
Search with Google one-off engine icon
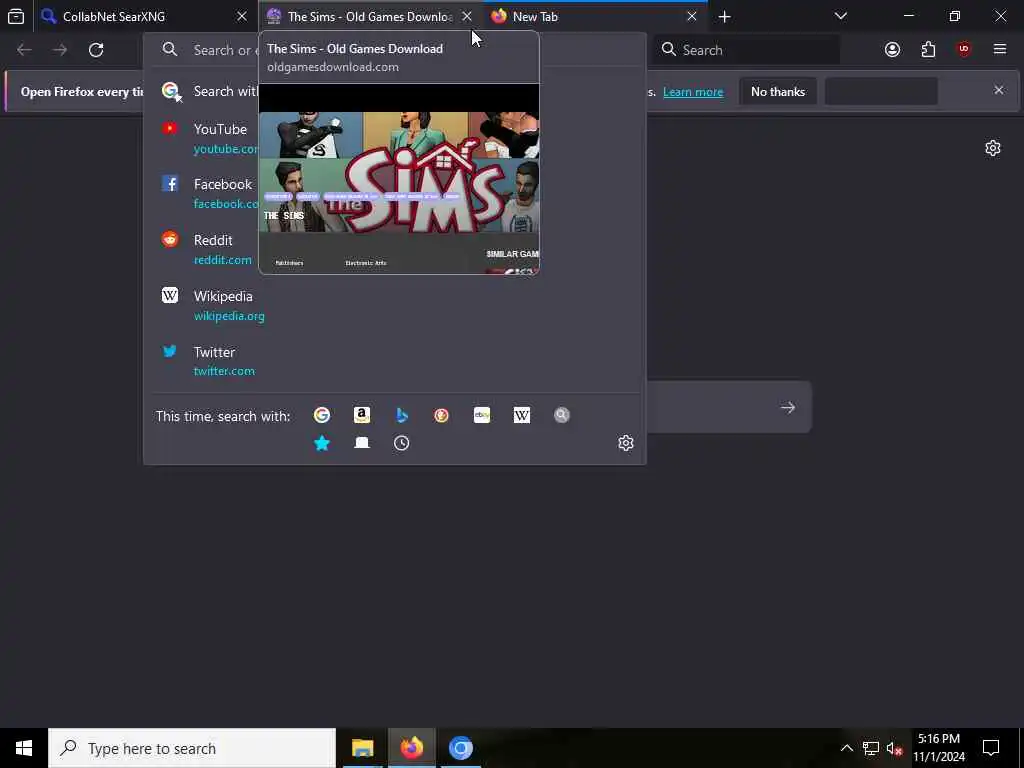(x=321, y=415)
